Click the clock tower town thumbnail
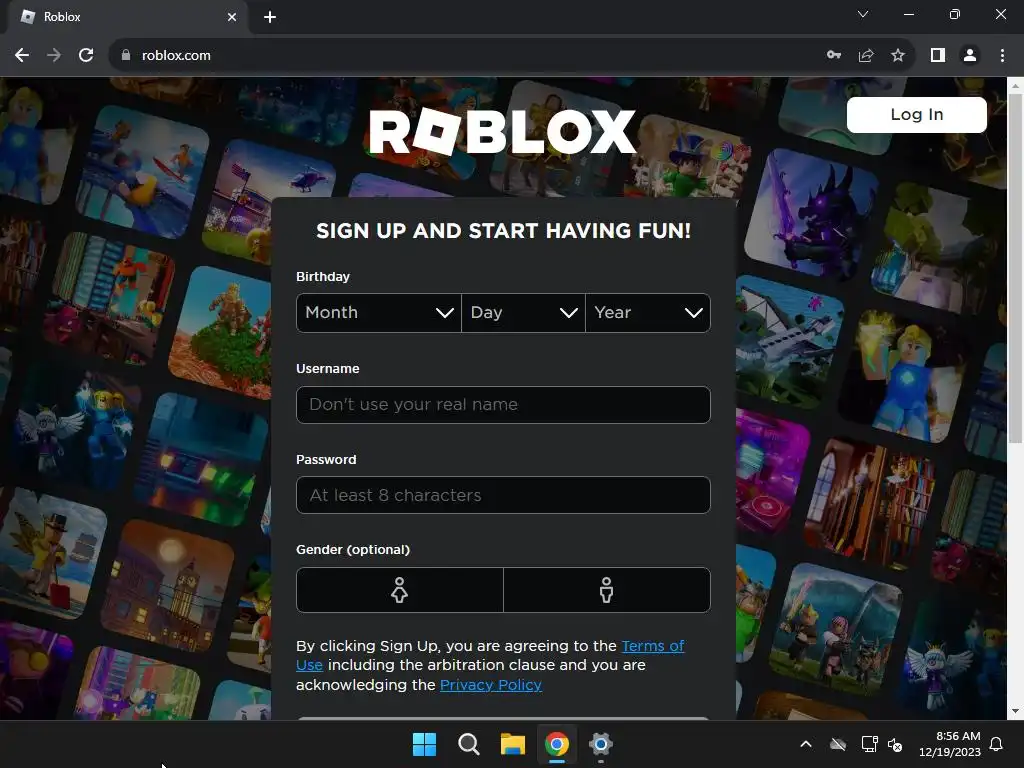Screen dimensions: 1024x768 tap(168, 586)
